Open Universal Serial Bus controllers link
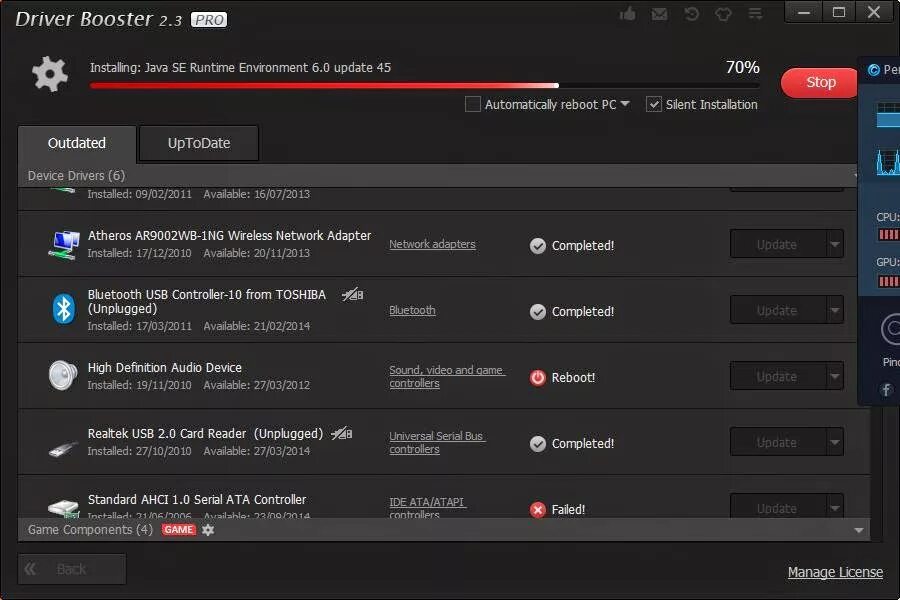 pyautogui.click(x=437, y=443)
